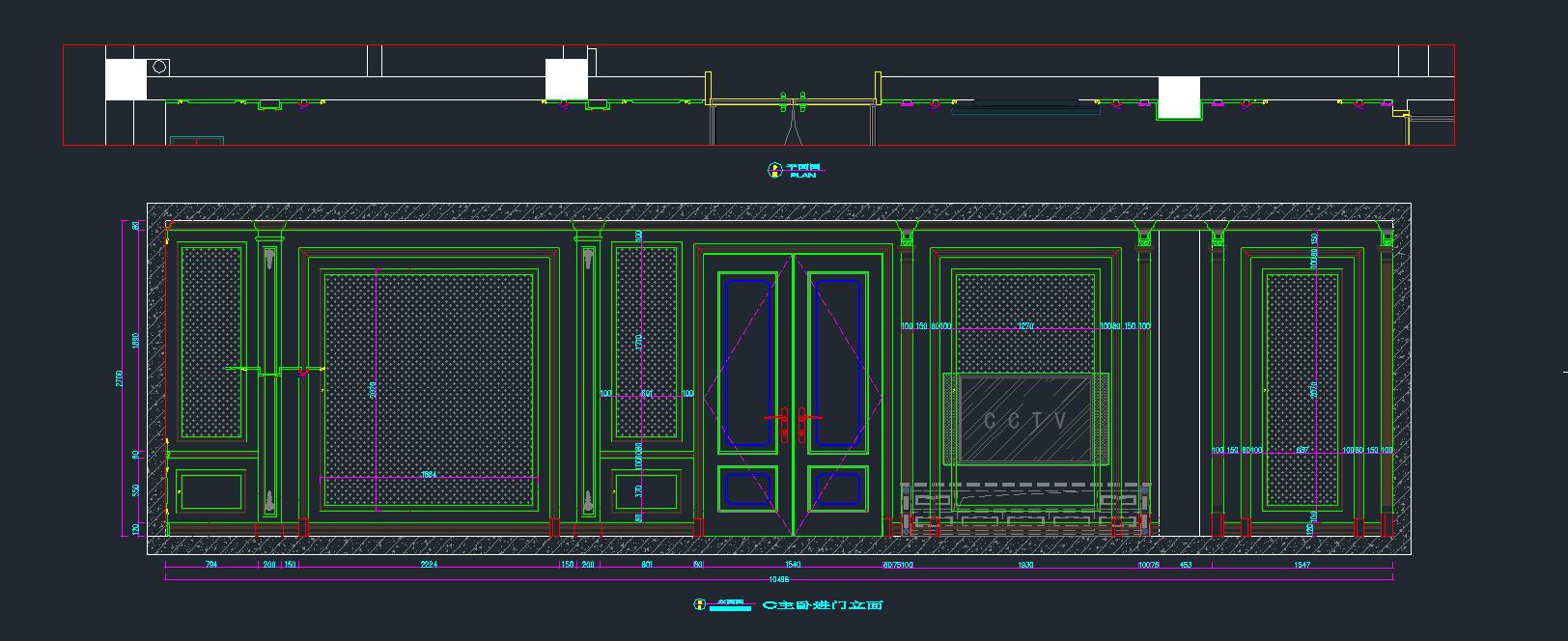Select the 1540 door width dimension
The height and width of the screenshot is (641, 1568).
tap(793, 565)
